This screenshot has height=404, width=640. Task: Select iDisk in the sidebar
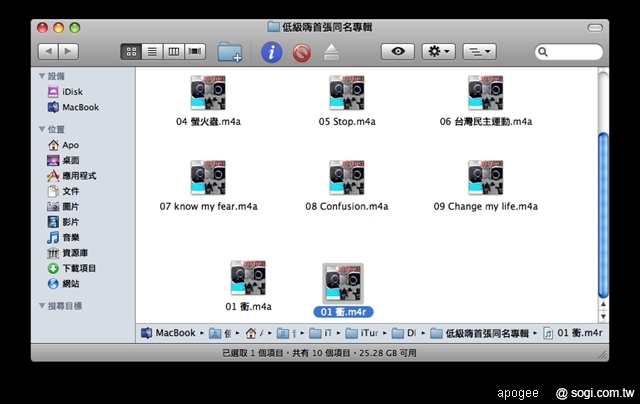[65, 91]
